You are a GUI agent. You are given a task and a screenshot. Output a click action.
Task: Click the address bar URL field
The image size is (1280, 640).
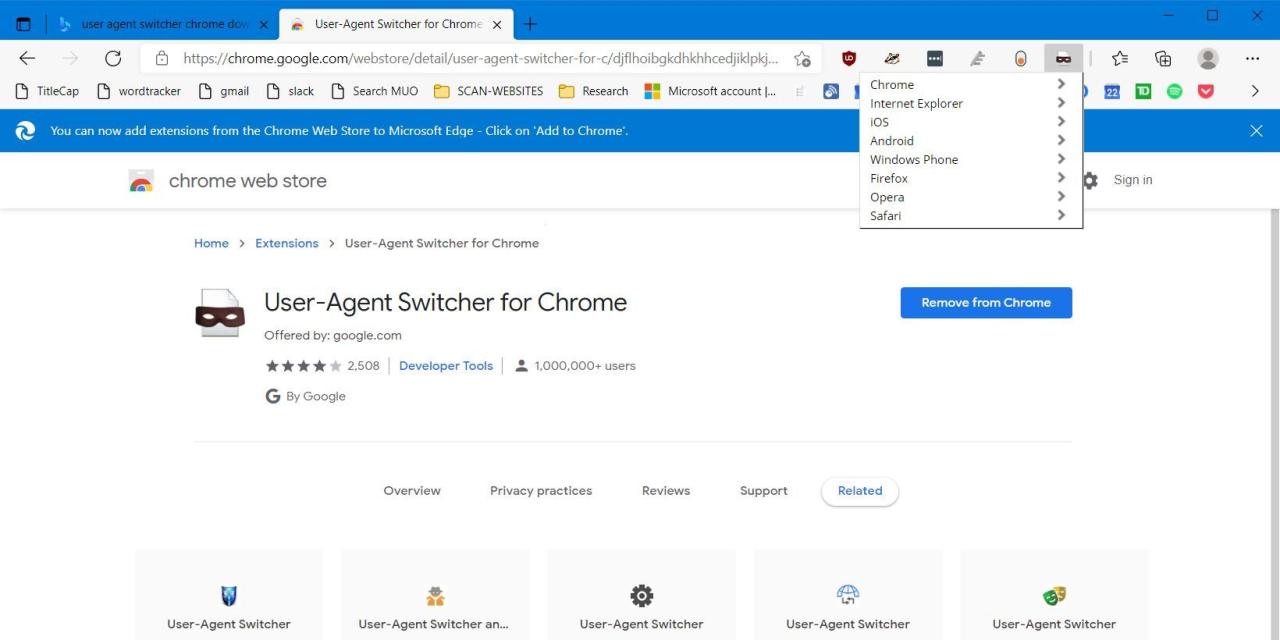[480, 58]
